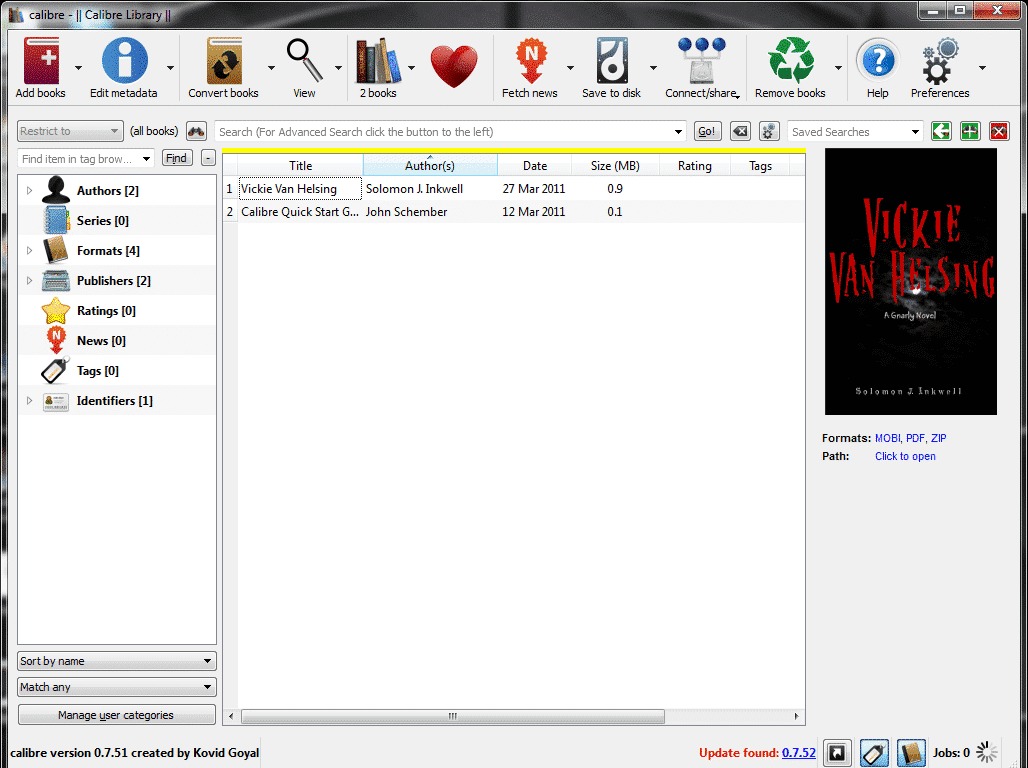Open Edit metadata dropdown arrow
The width and height of the screenshot is (1028, 768).
(170, 68)
